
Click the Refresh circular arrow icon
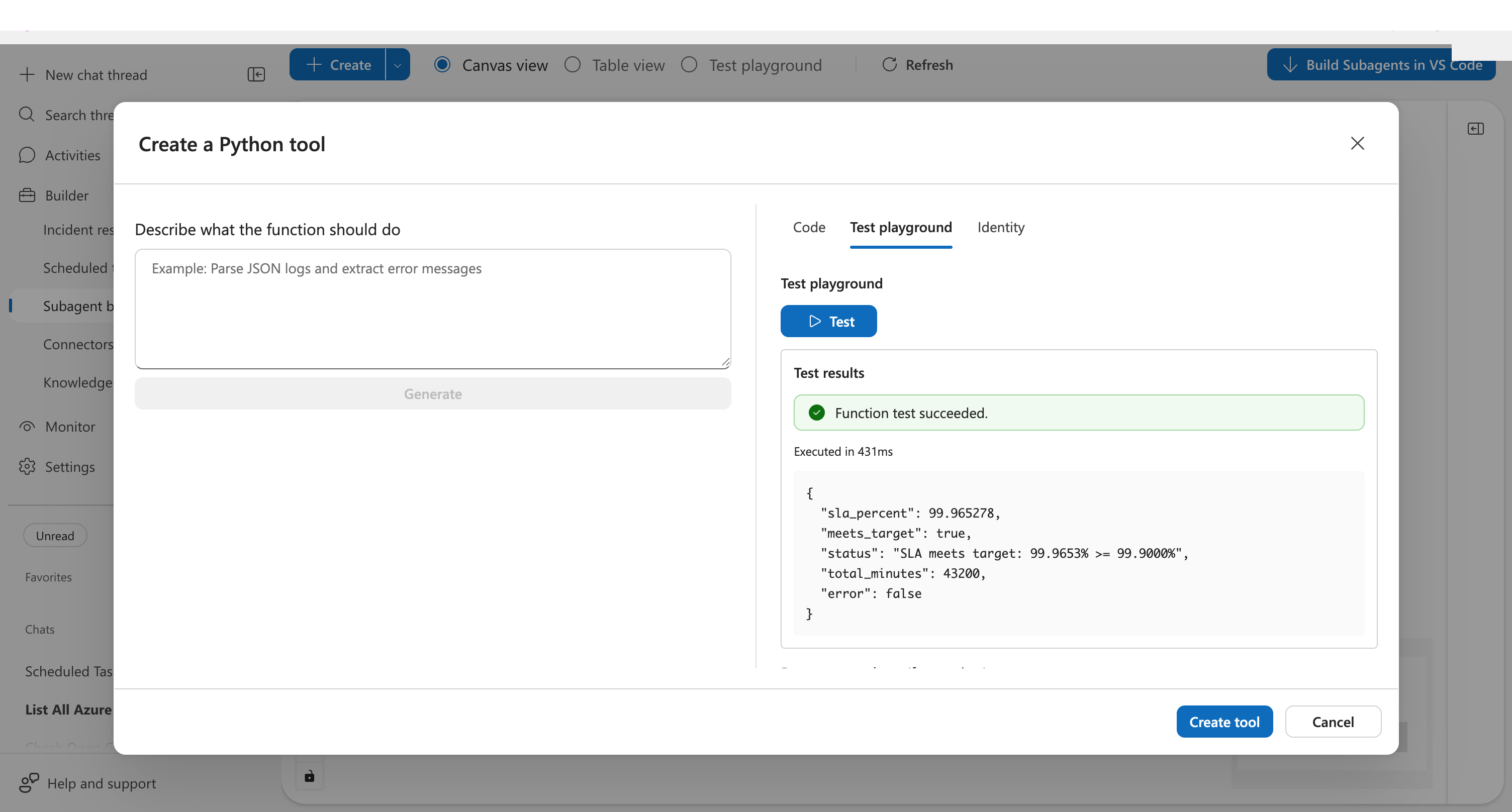(889, 64)
